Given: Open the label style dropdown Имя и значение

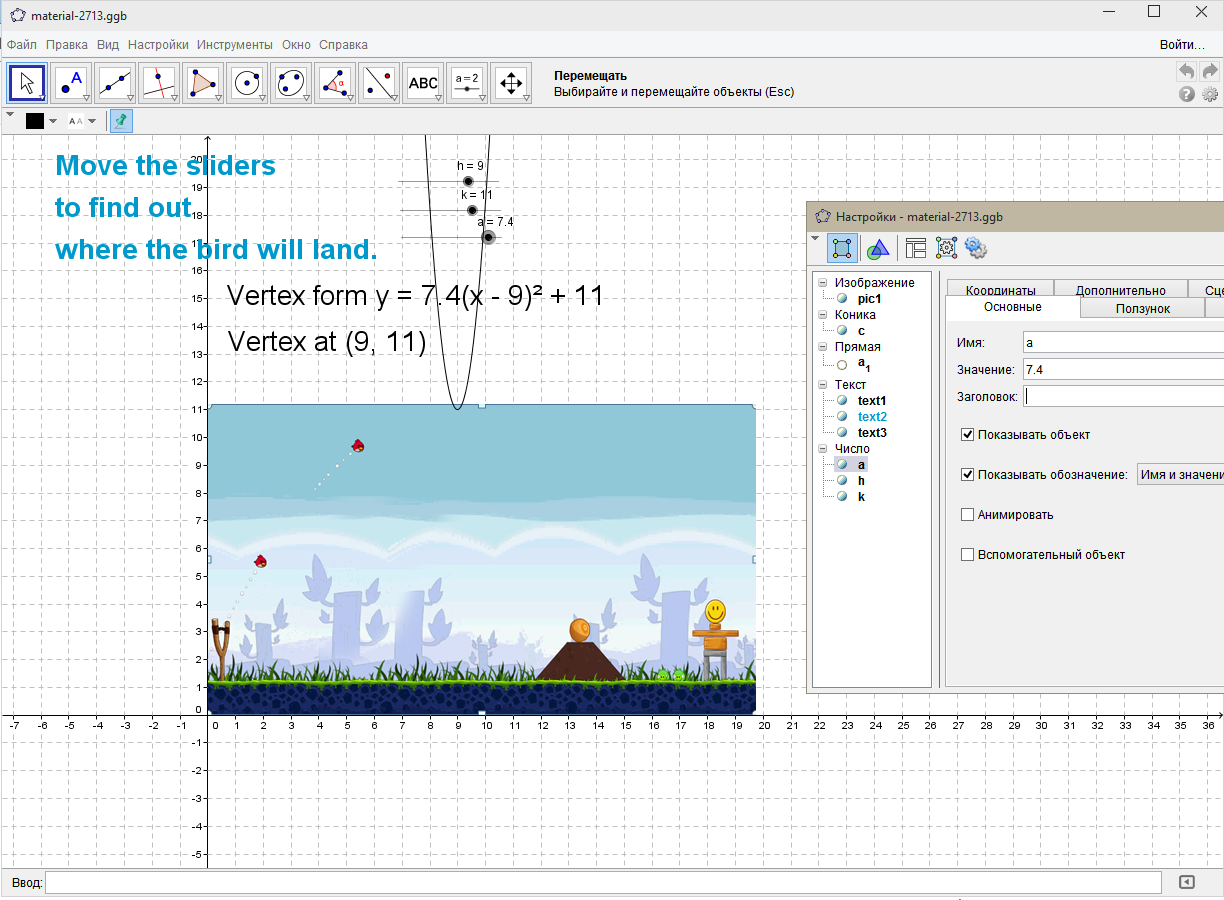Looking at the screenshot, I should click(1180, 475).
